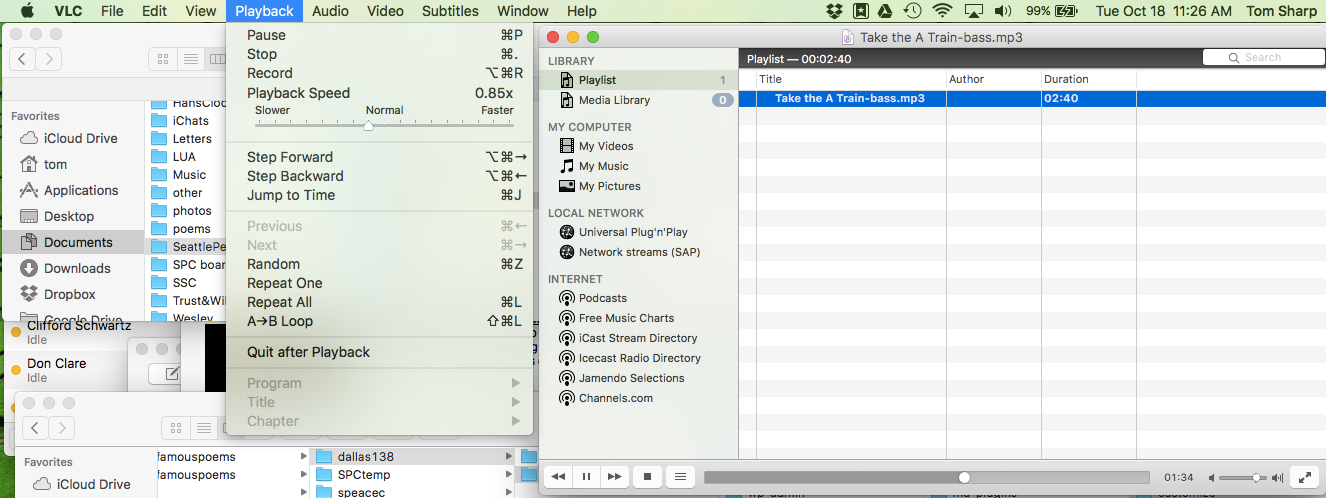
Task: Click the rewind button in VLC controls
Action: tap(558, 478)
